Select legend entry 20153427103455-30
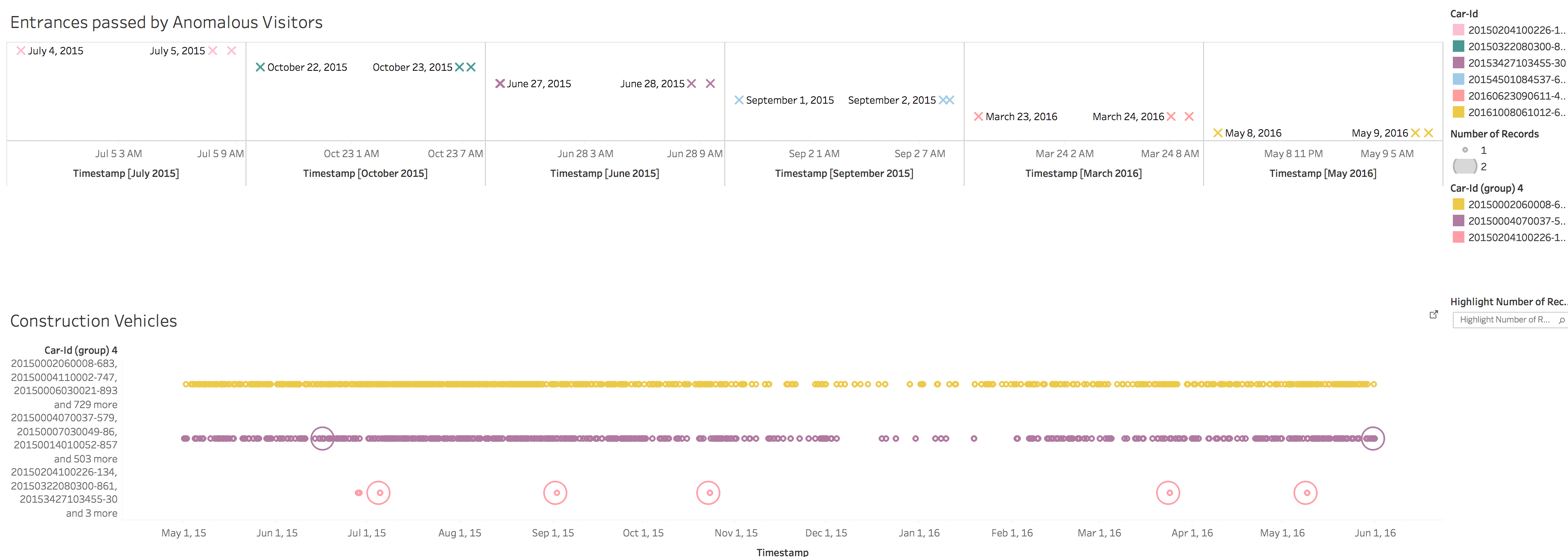 [x=1516, y=63]
